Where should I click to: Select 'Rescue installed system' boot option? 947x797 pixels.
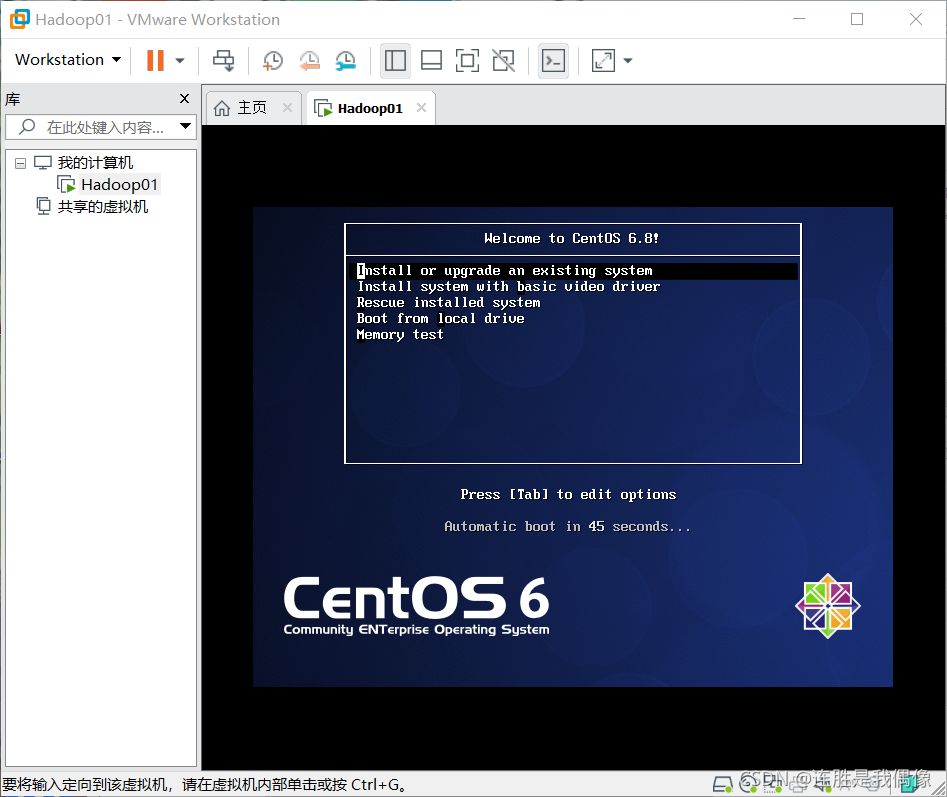pyautogui.click(x=448, y=302)
